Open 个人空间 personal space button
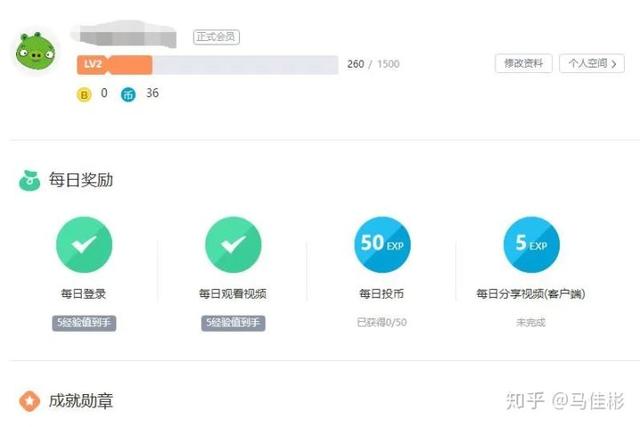The height and width of the screenshot is (427, 640). click(591, 64)
